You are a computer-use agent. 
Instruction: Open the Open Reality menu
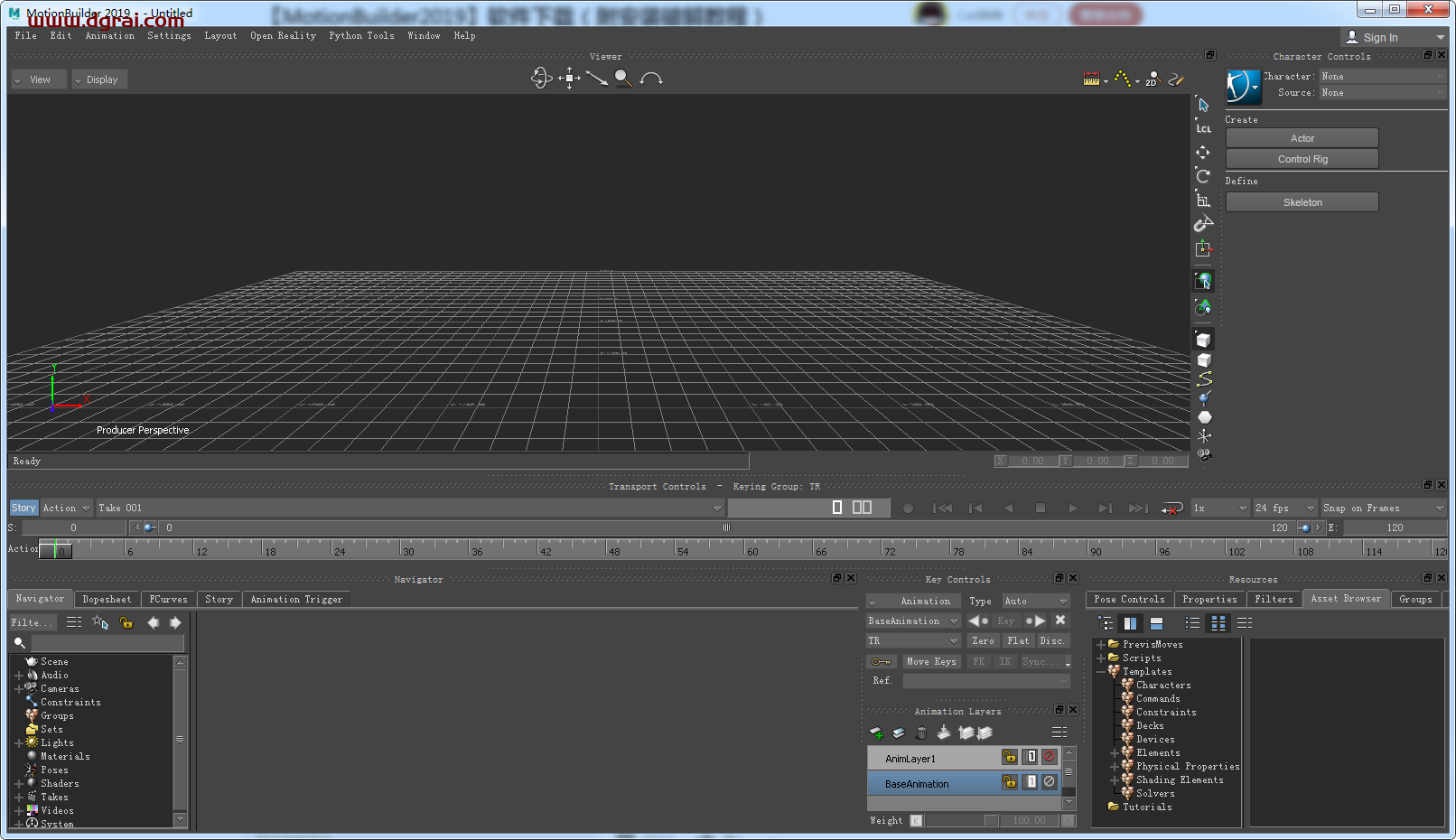(x=283, y=36)
